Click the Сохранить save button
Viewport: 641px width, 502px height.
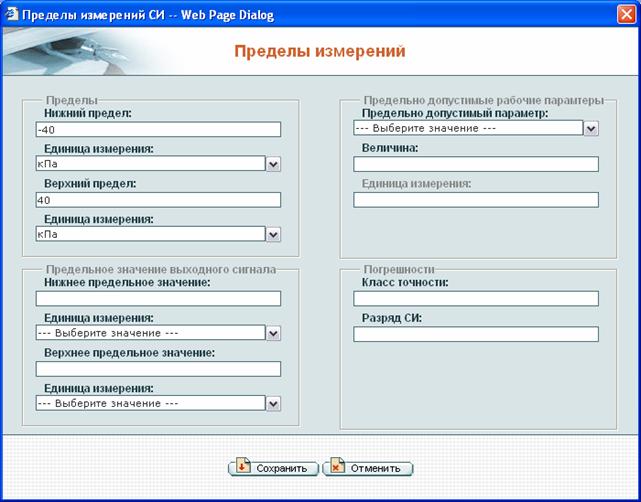[273, 468]
